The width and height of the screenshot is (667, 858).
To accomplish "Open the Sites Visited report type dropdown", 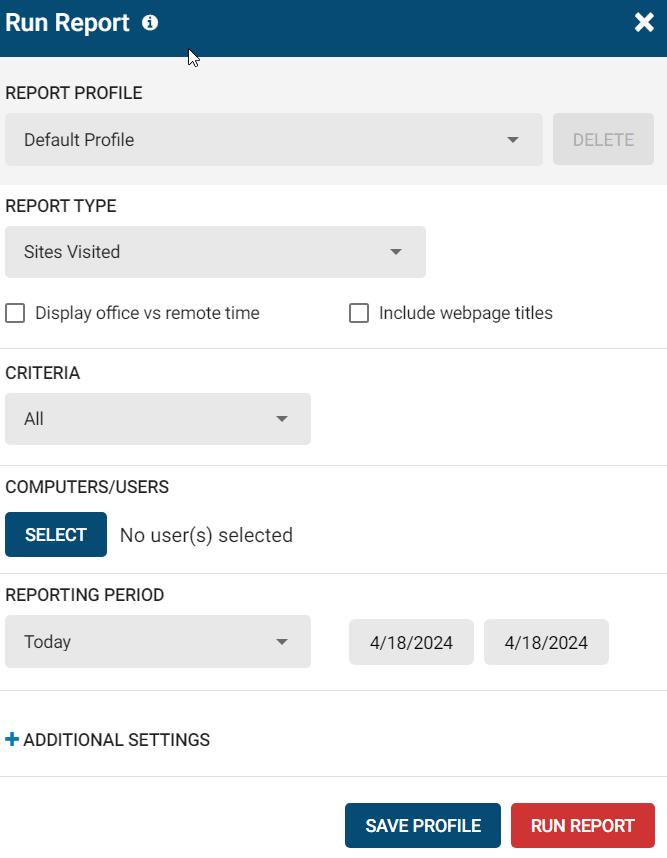I will [215, 252].
